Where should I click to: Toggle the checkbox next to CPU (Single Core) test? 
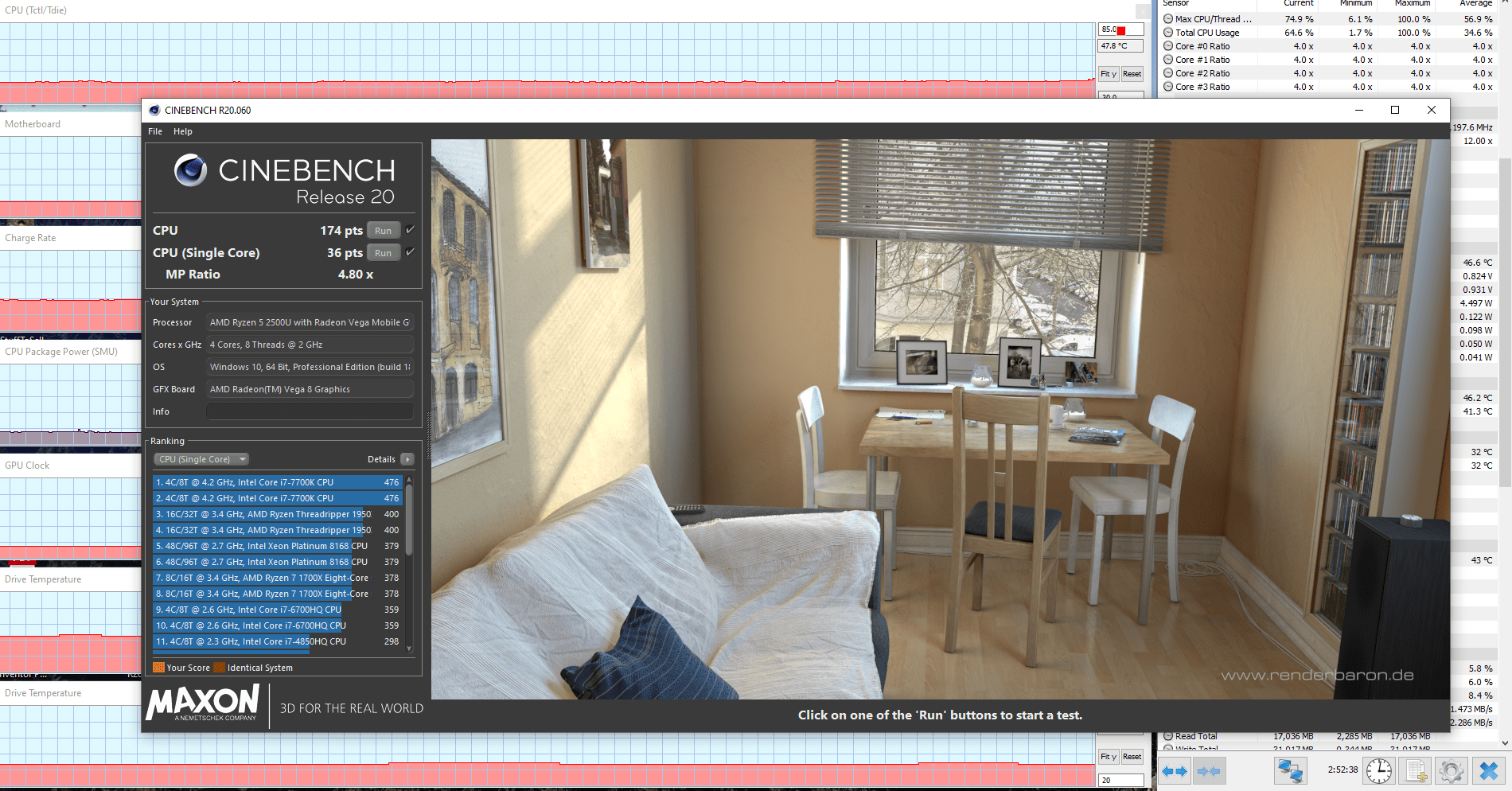410,252
